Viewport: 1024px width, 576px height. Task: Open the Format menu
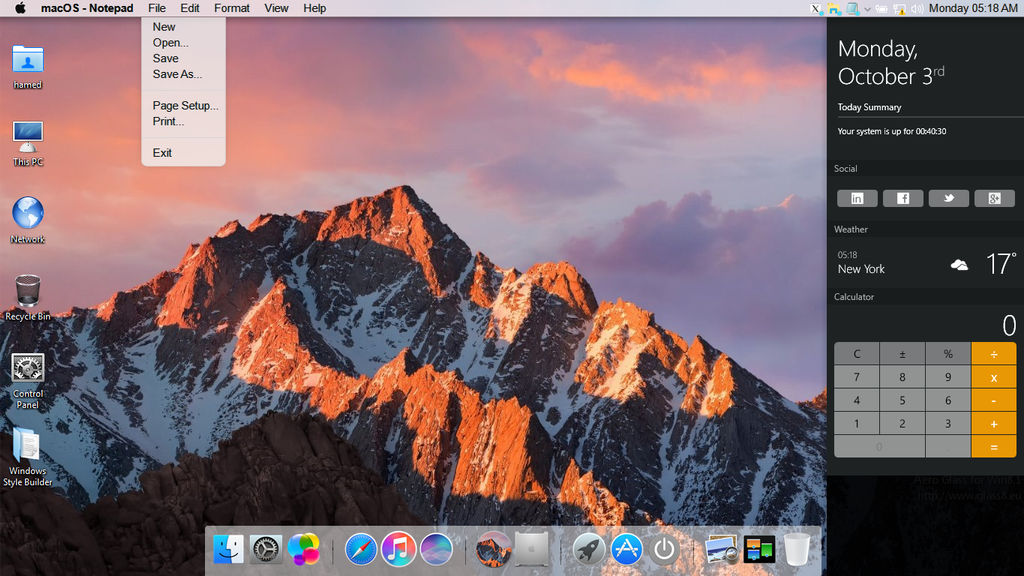[x=232, y=8]
